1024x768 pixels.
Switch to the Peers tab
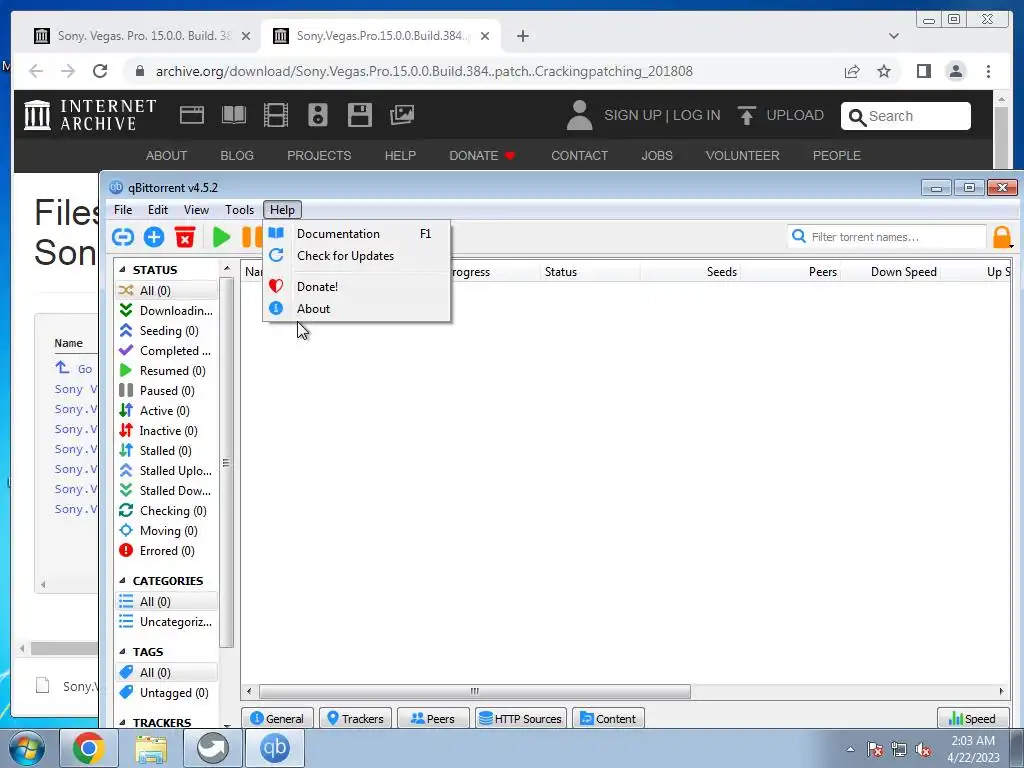[x=433, y=718]
